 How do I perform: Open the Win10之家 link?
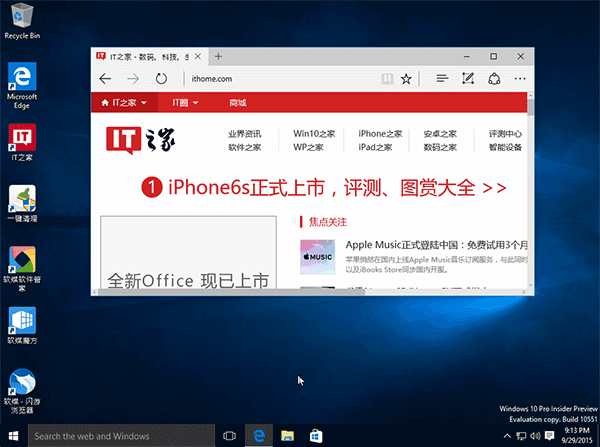[314, 134]
